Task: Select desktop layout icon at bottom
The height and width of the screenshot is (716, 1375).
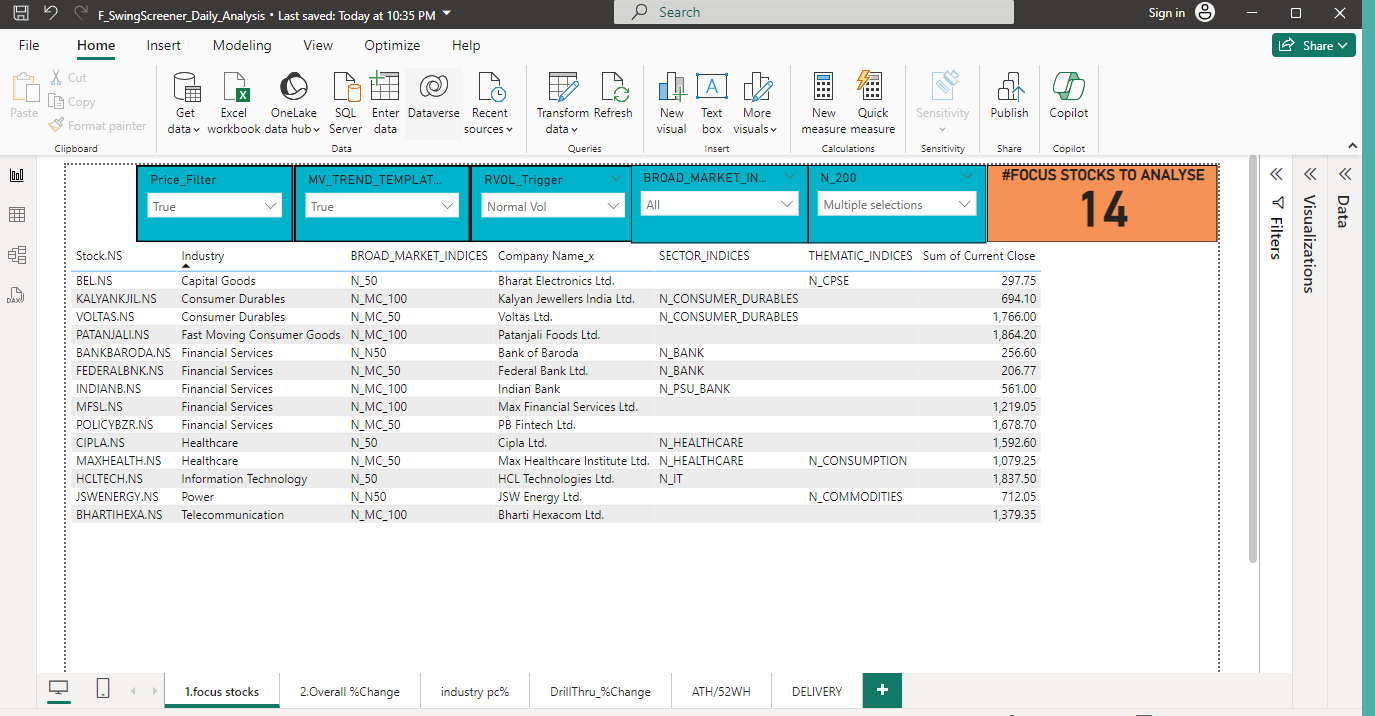Action: 59,689
